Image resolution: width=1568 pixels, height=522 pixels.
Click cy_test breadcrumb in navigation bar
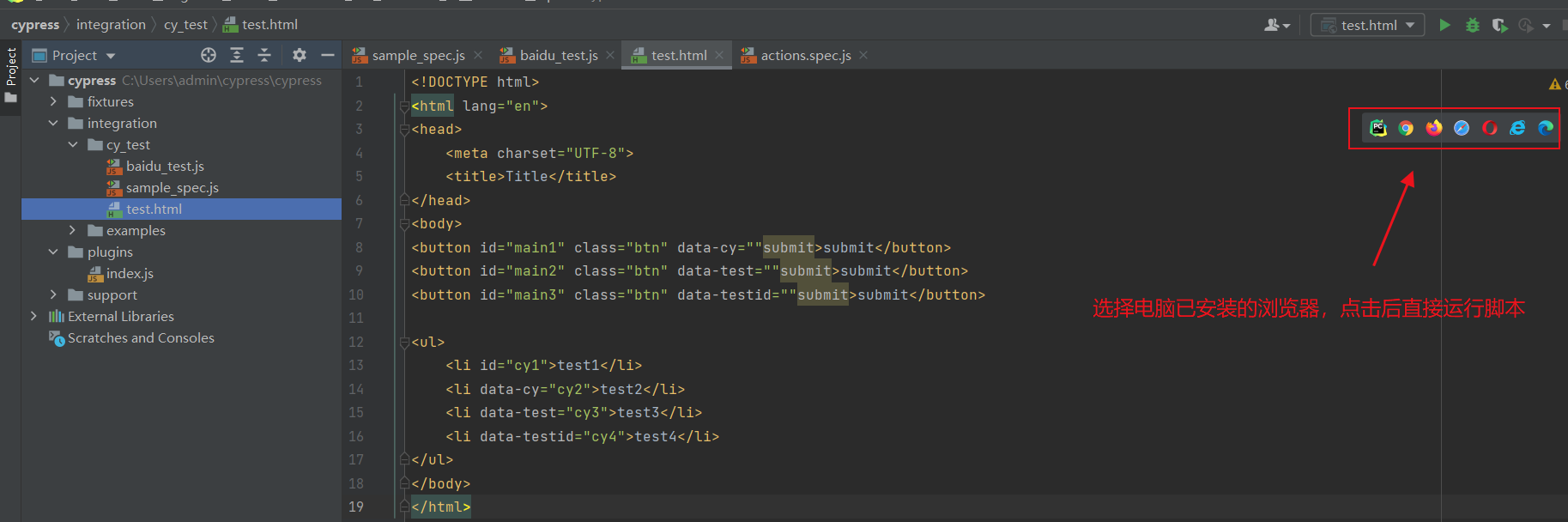pos(185,25)
